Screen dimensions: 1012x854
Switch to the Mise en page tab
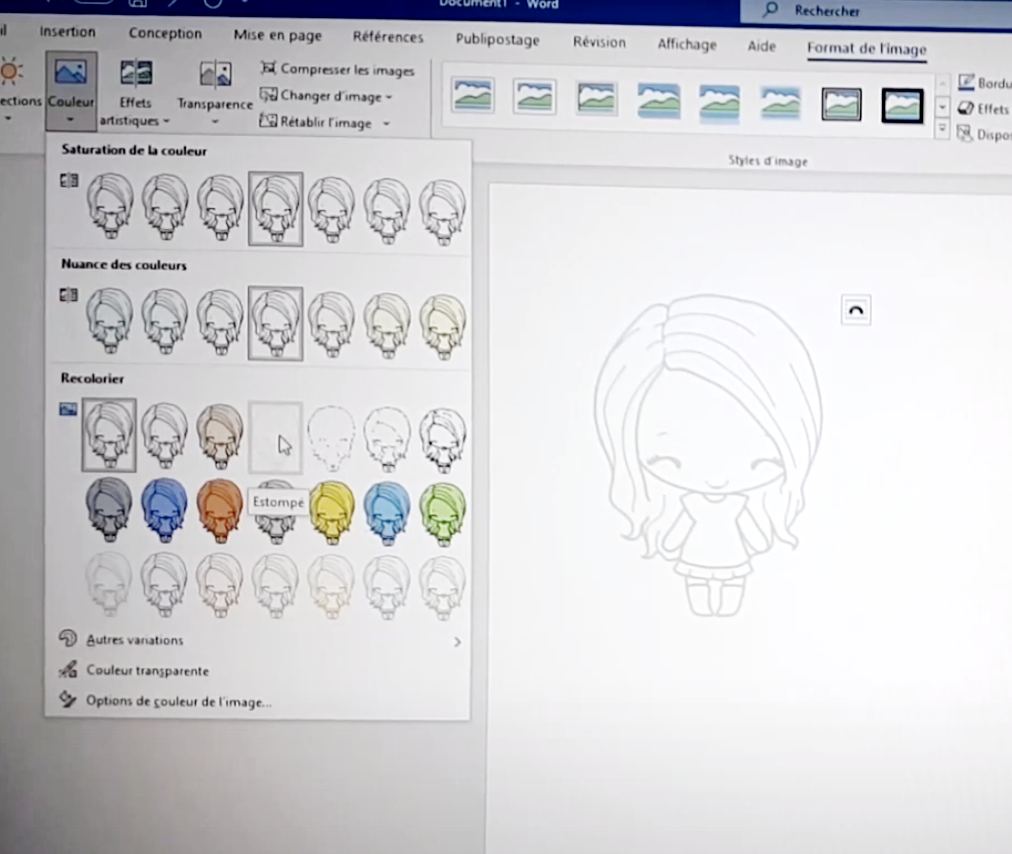pyautogui.click(x=277, y=35)
